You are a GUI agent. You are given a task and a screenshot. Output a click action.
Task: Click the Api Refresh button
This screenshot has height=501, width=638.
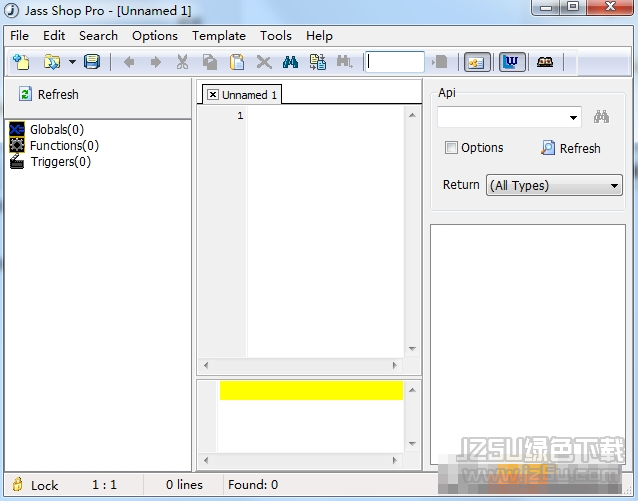[x=571, y=148]
